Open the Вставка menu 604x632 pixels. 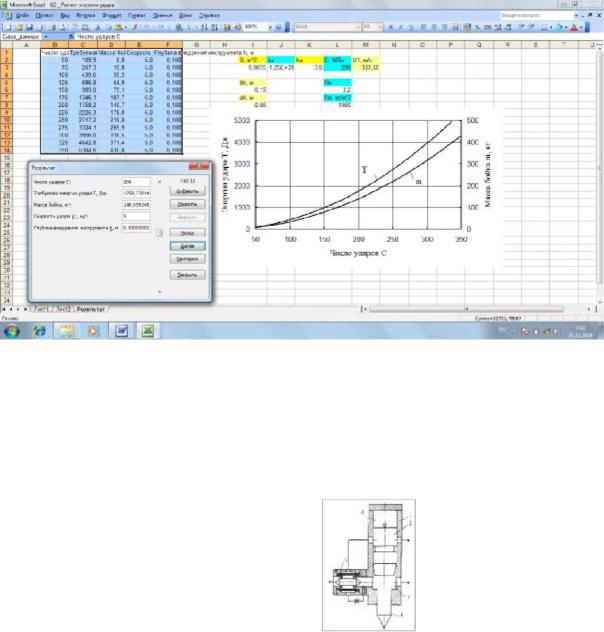point(85,15)
